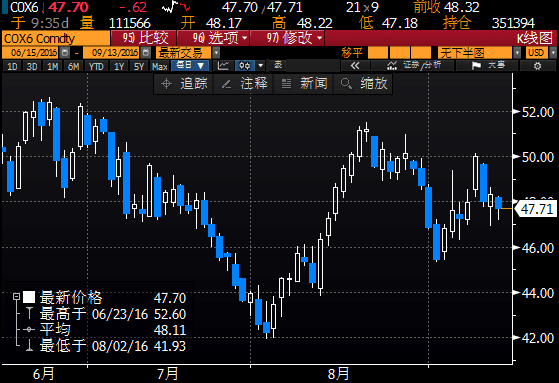This screenshot has height=383, width=559.
Task: Set range to 3D
Action: coord(32,66)
